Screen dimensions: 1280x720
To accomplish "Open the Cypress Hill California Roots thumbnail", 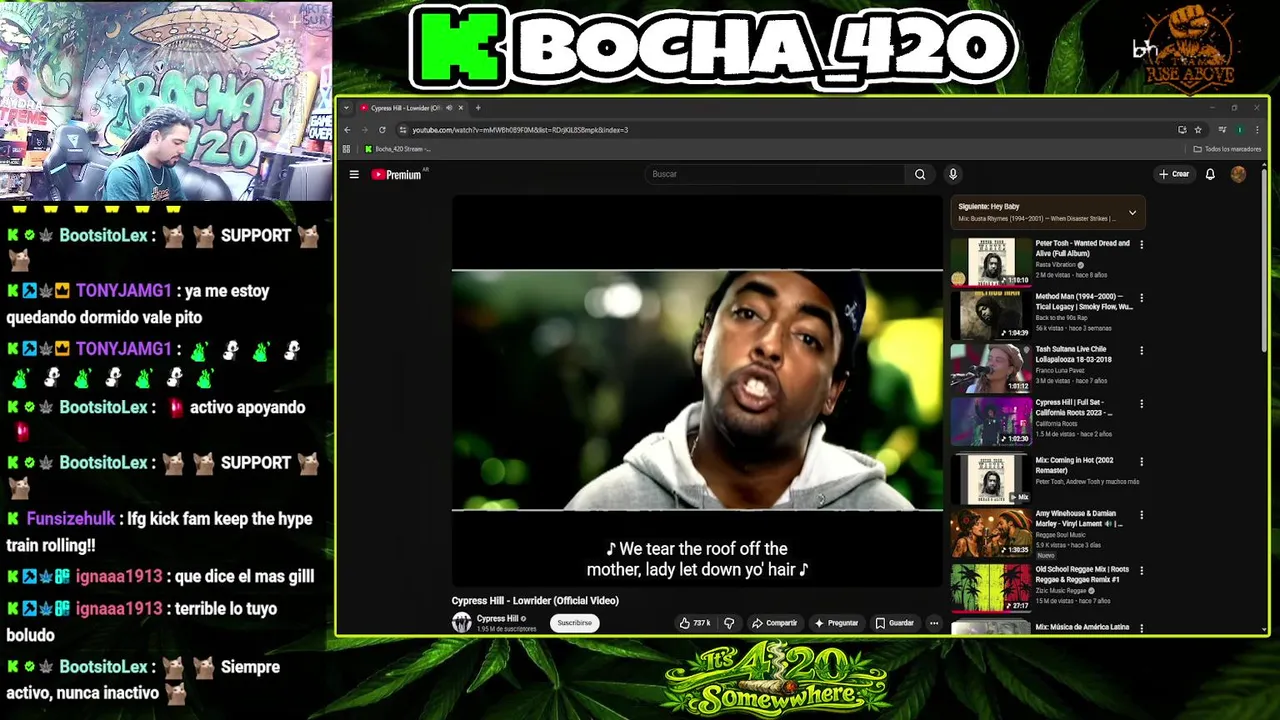I will click(x=990, y=421).
